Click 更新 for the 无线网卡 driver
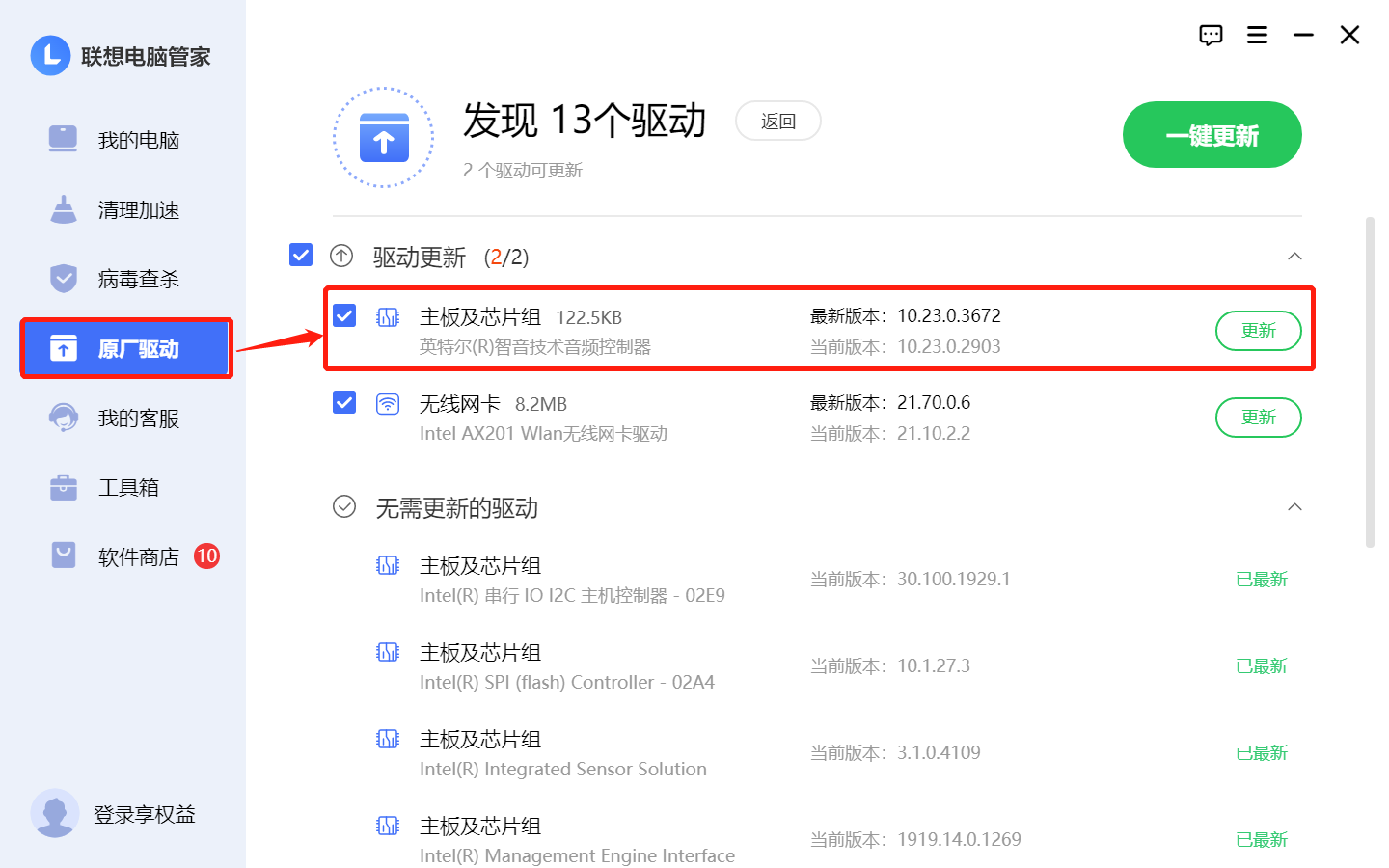This screenshot has height=868, width=1389. coord(1258,418)
